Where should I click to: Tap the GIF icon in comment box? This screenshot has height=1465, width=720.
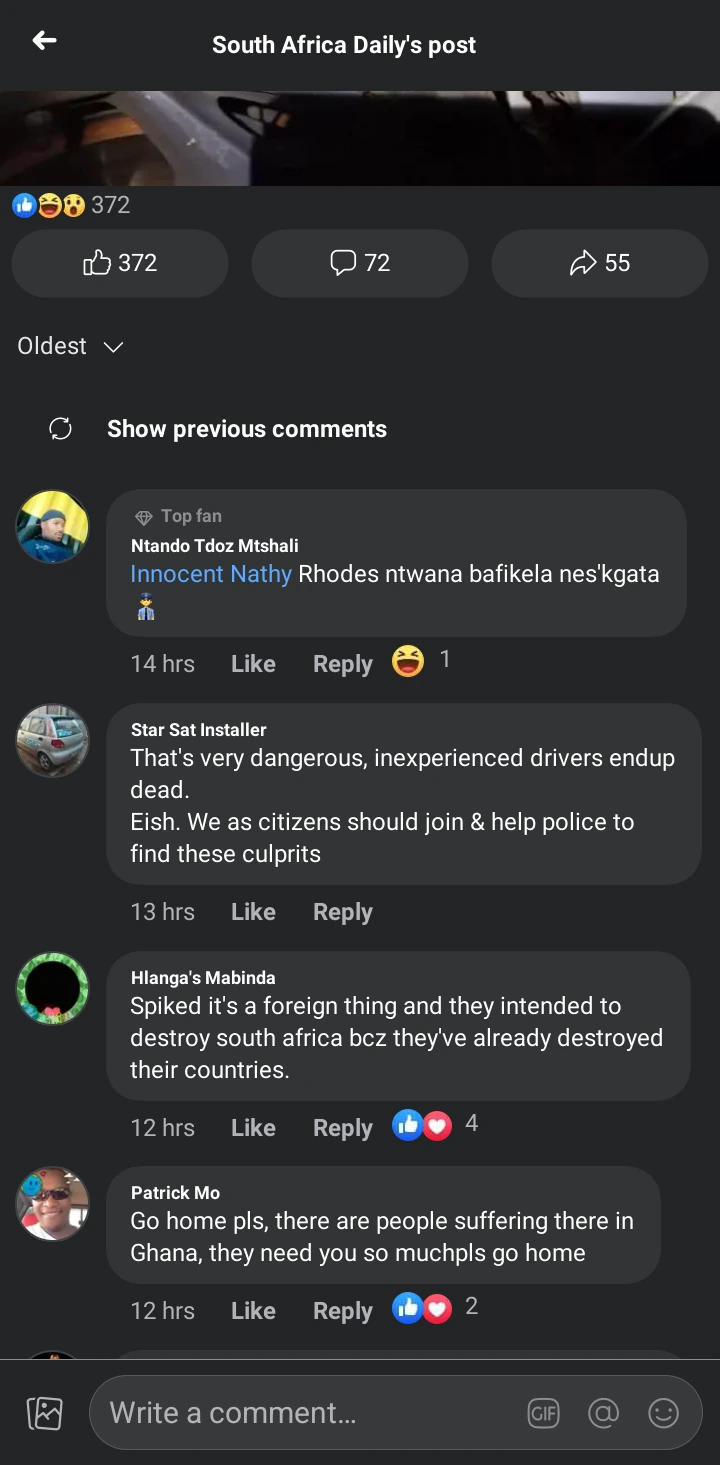coord(543,1413)
